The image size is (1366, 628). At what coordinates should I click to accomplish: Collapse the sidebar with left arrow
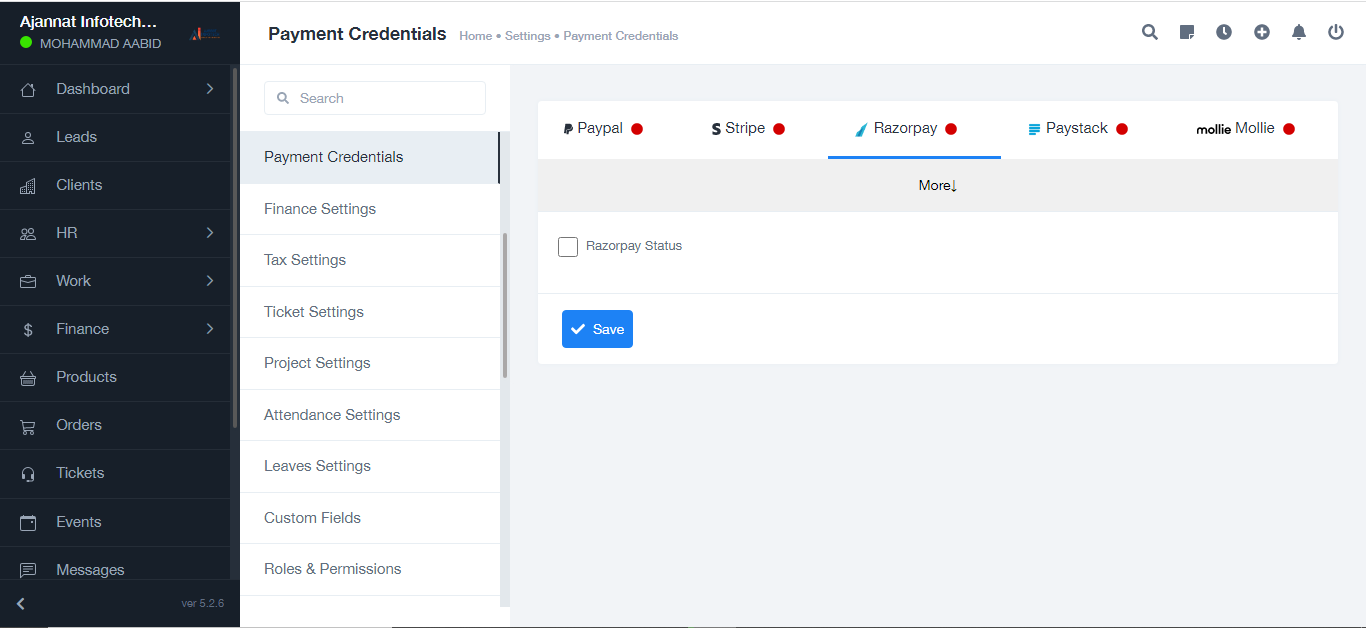21,604
